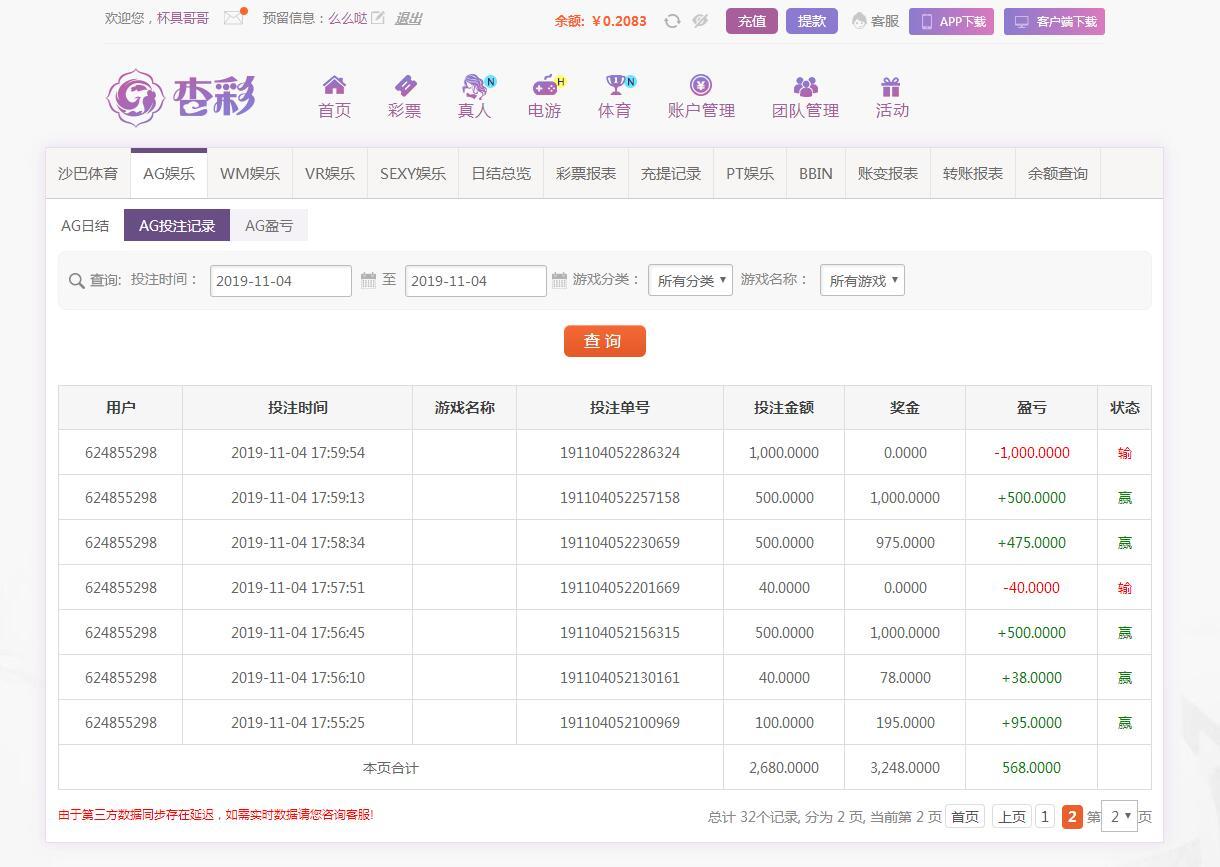
Task: Open 电游 gamepad icon
Action: pos(545,86)
